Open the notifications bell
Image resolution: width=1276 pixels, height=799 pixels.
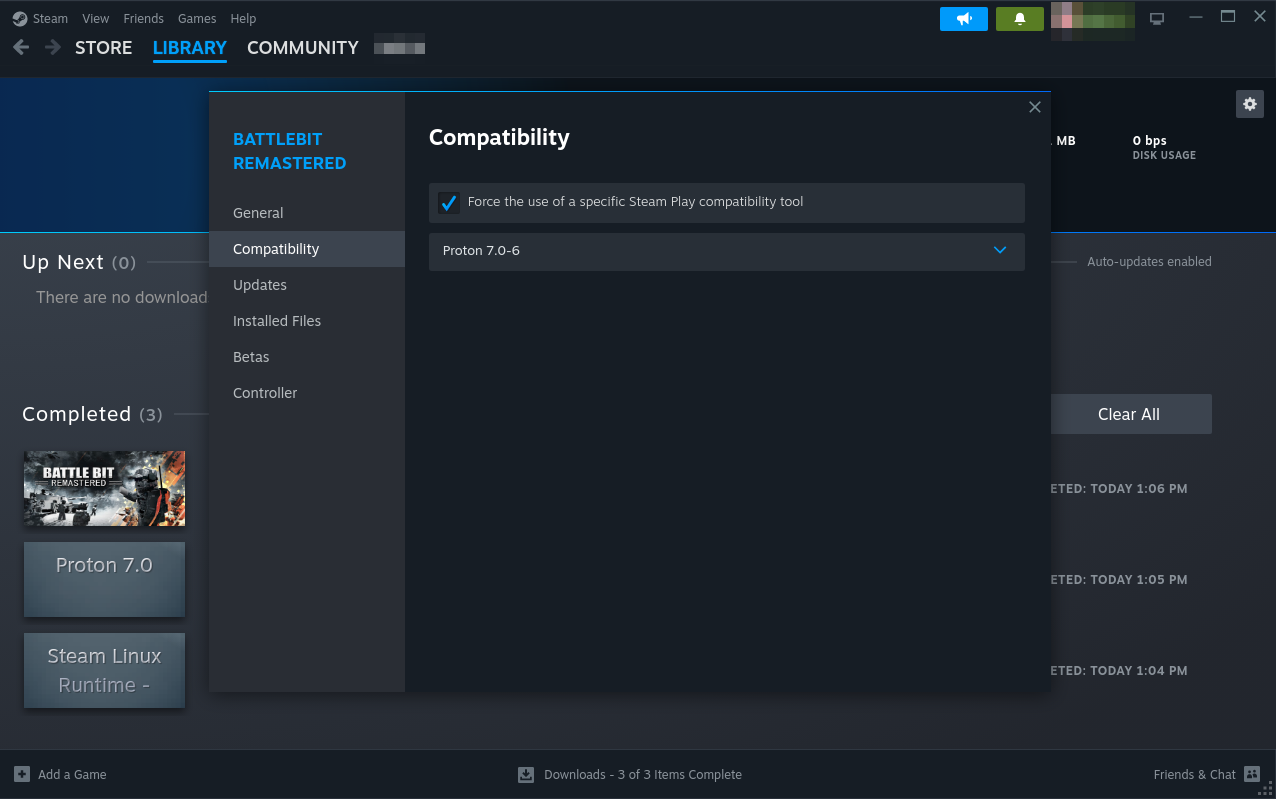tap(1019, 18)
